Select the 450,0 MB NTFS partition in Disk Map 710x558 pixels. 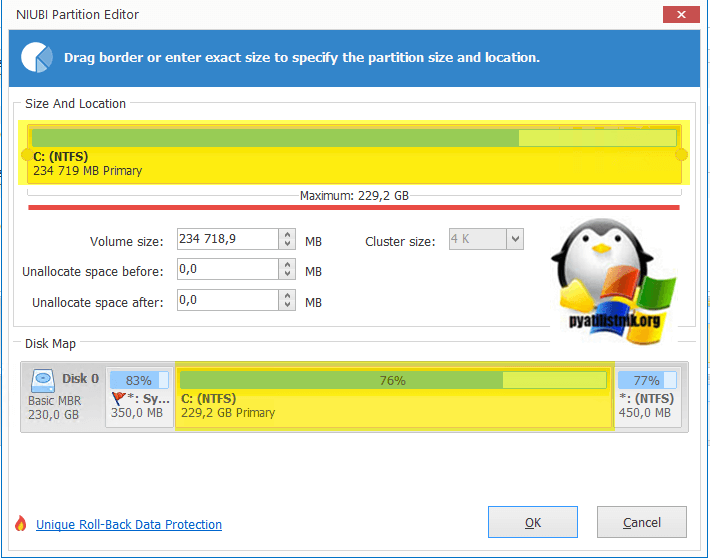pos(648,396)
